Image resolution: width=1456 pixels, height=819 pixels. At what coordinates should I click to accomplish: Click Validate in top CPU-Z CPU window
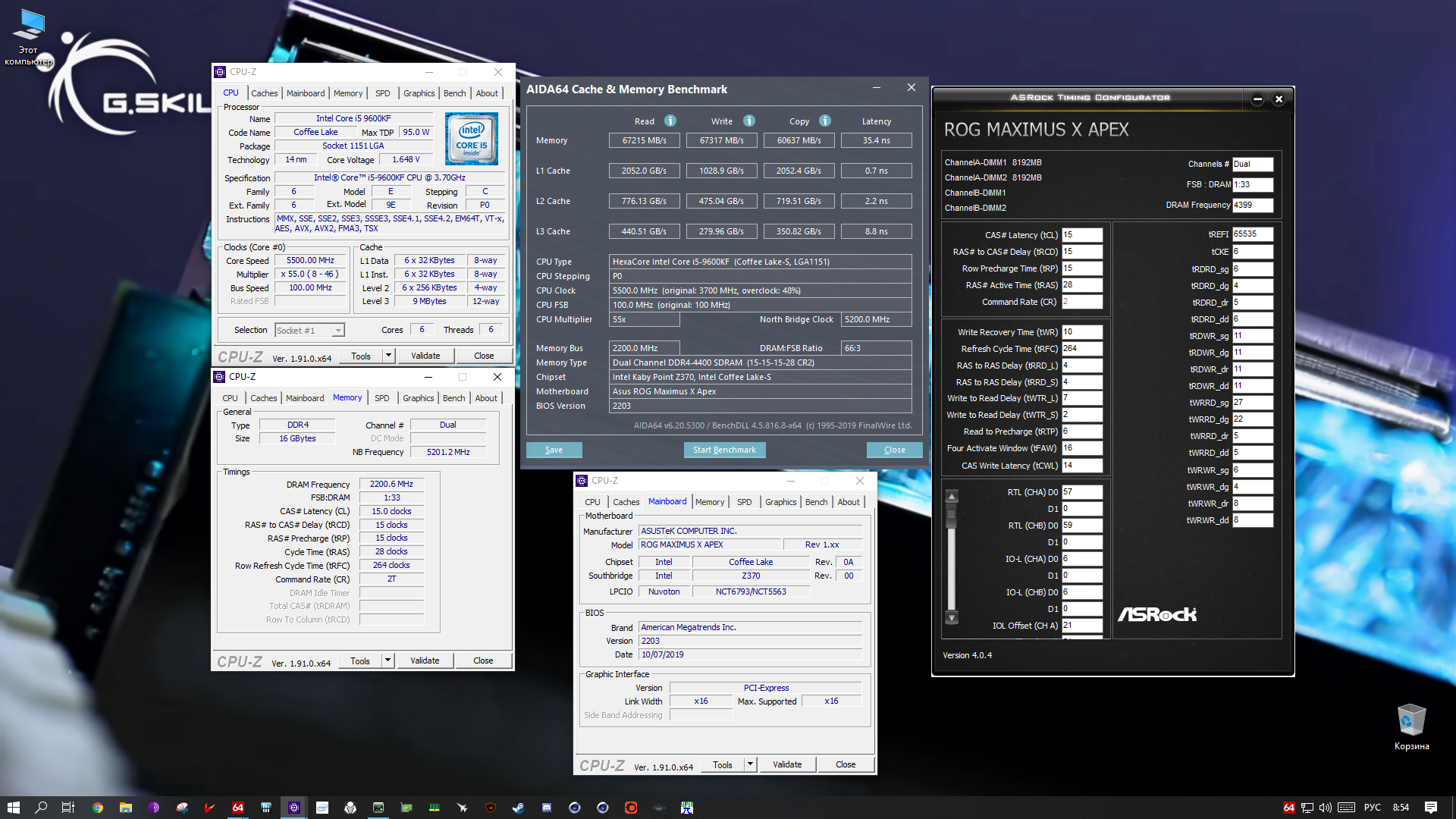point(425,356)
